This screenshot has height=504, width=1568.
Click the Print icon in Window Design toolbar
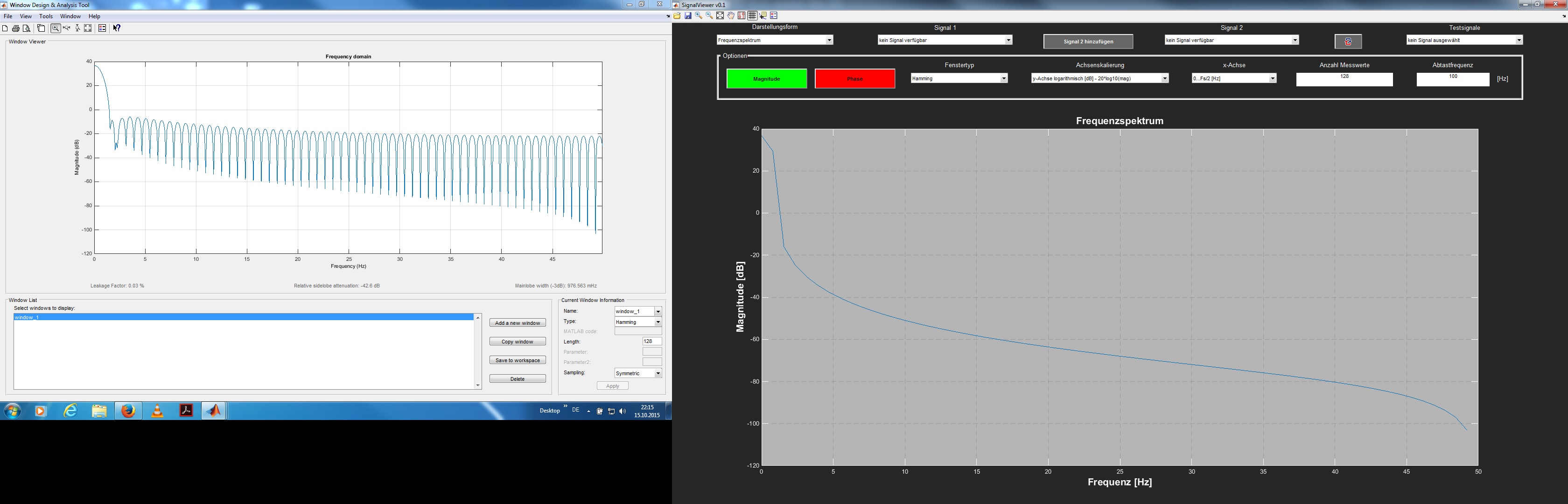click(16, 28)
